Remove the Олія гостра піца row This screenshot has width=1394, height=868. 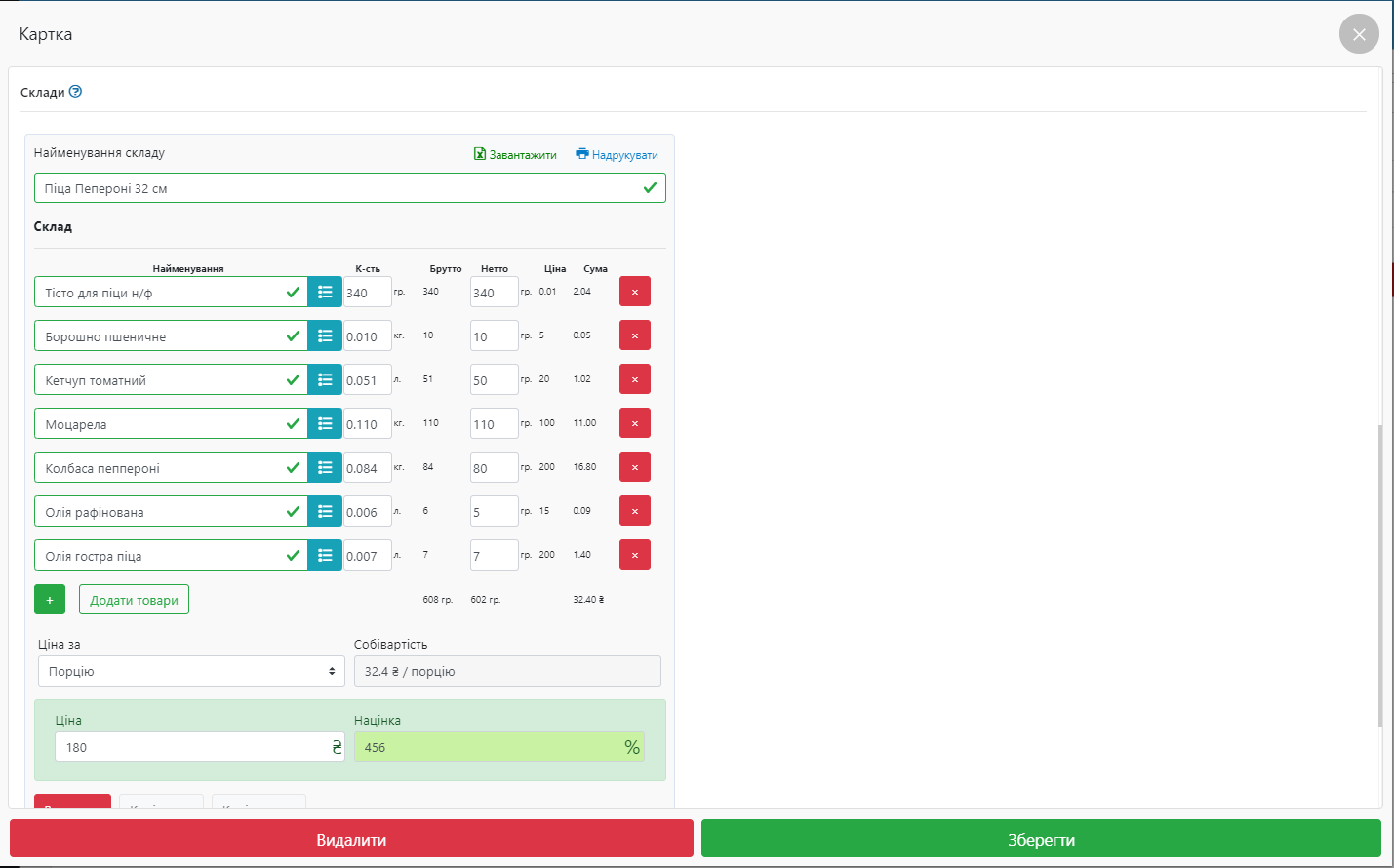click(634, 555)
